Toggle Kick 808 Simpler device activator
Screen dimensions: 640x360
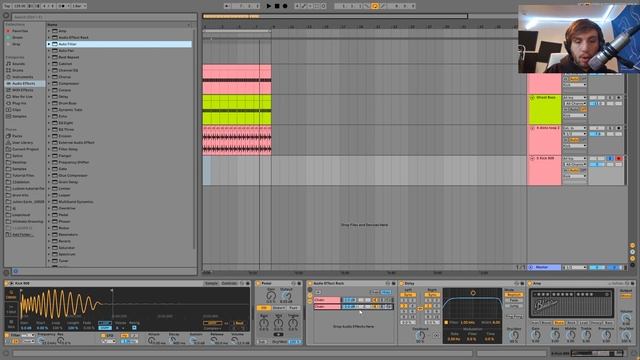click(7, 283)
